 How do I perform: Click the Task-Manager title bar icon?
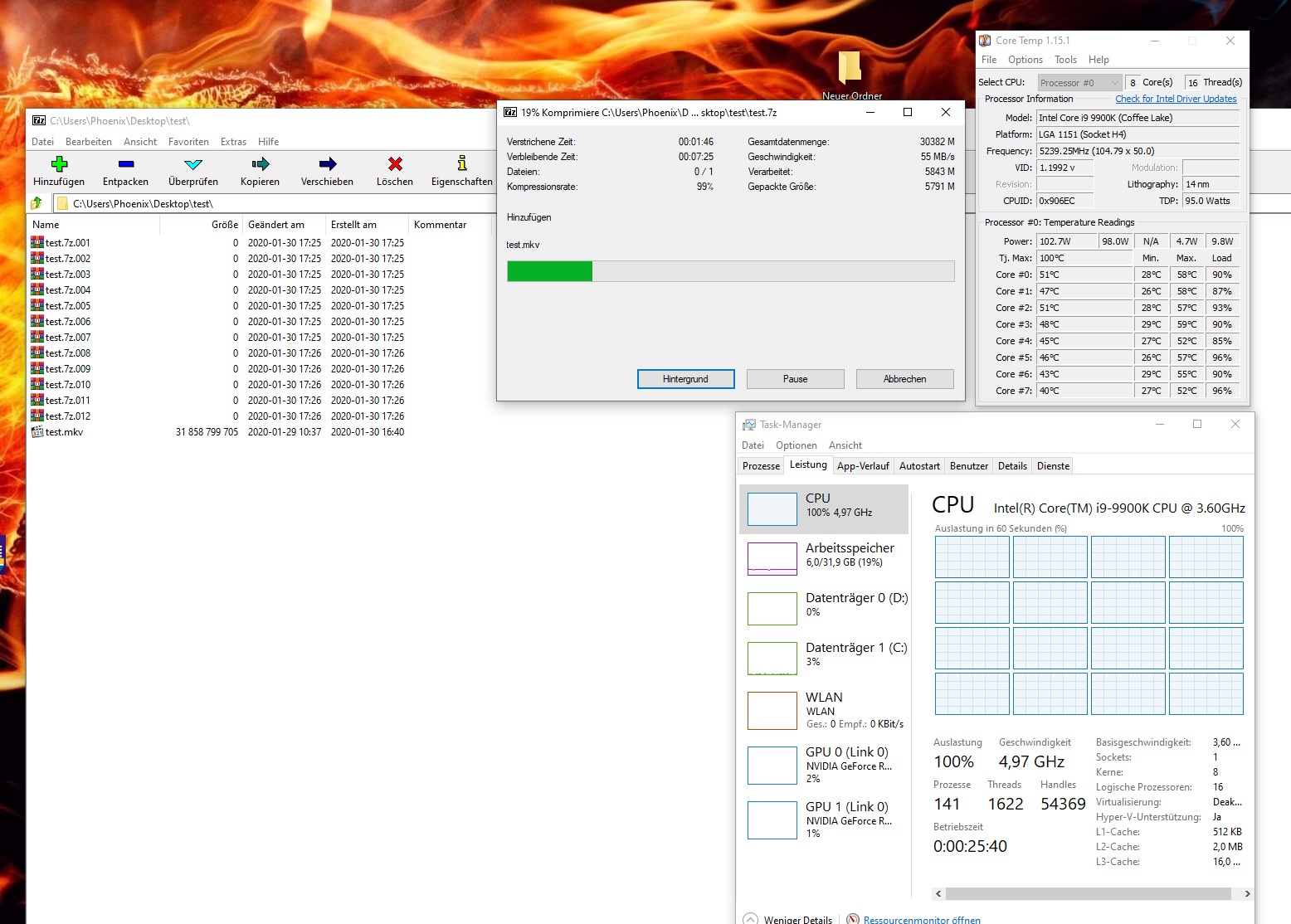point(749,424)
